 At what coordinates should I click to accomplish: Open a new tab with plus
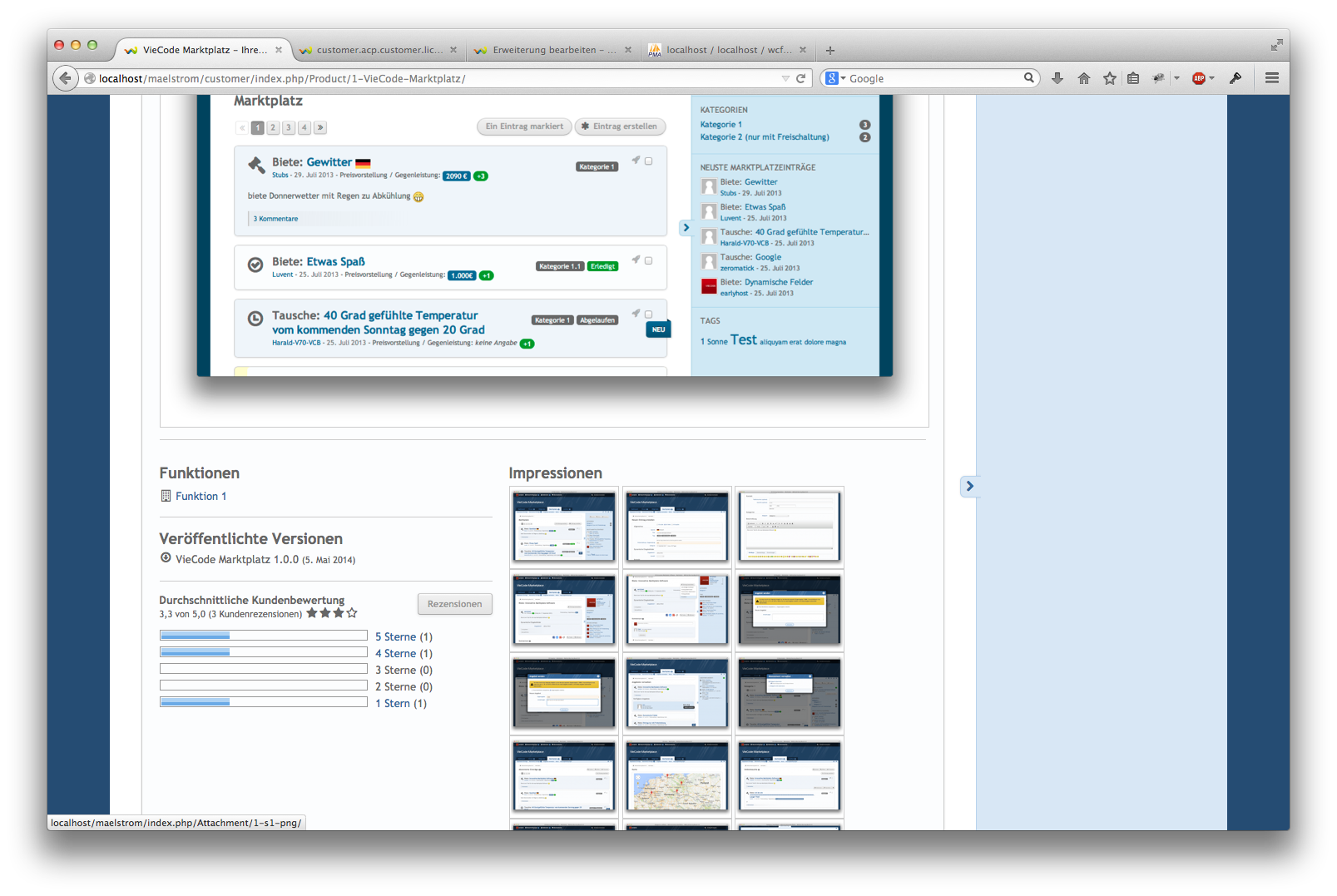point(829,50)
